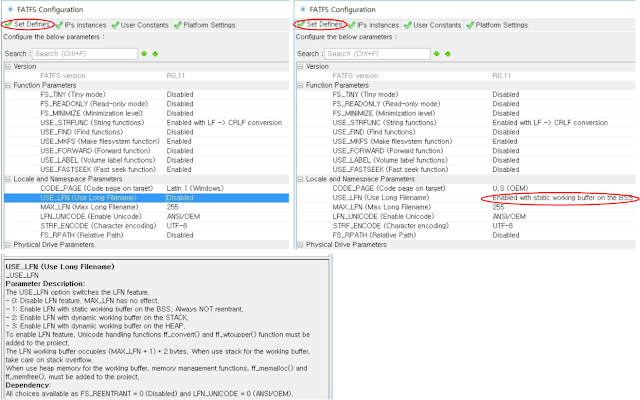This screenshot has width=640, height=400.
Task: Select USE_FORWARD row in left panel
Action: tap(147, 151)
